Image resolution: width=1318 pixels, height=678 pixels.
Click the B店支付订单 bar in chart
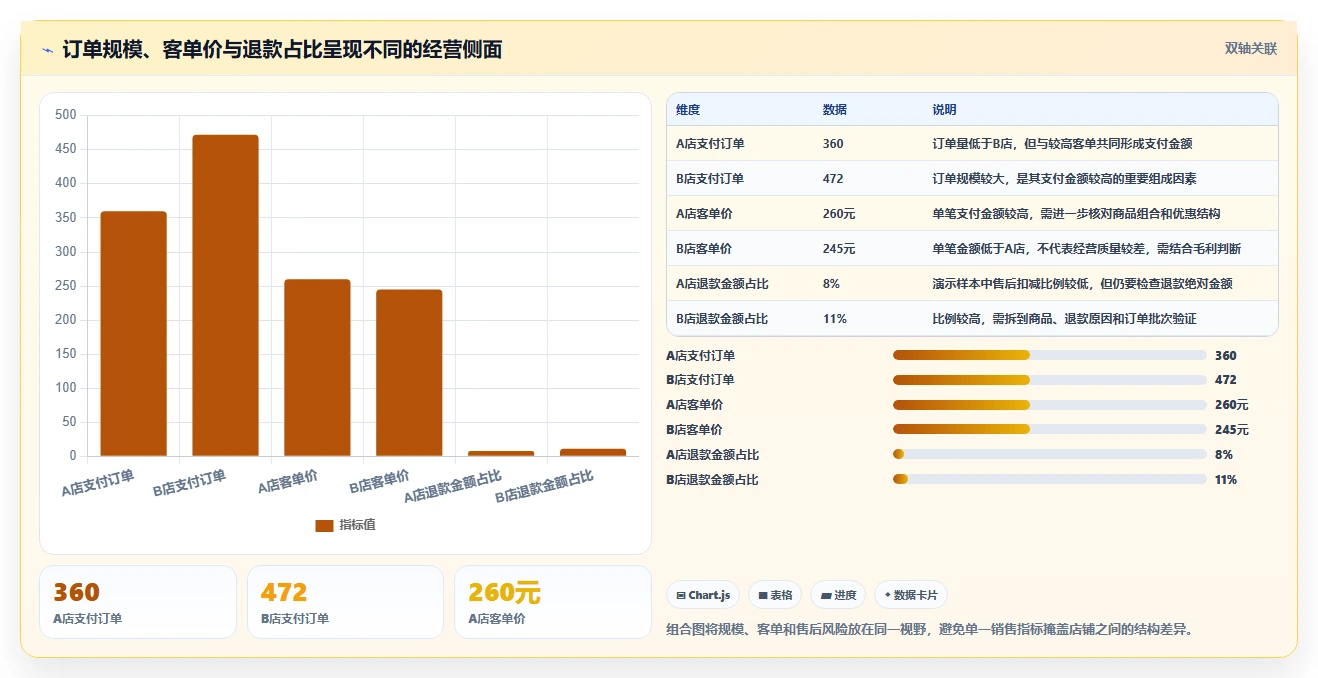click(225, 296)
